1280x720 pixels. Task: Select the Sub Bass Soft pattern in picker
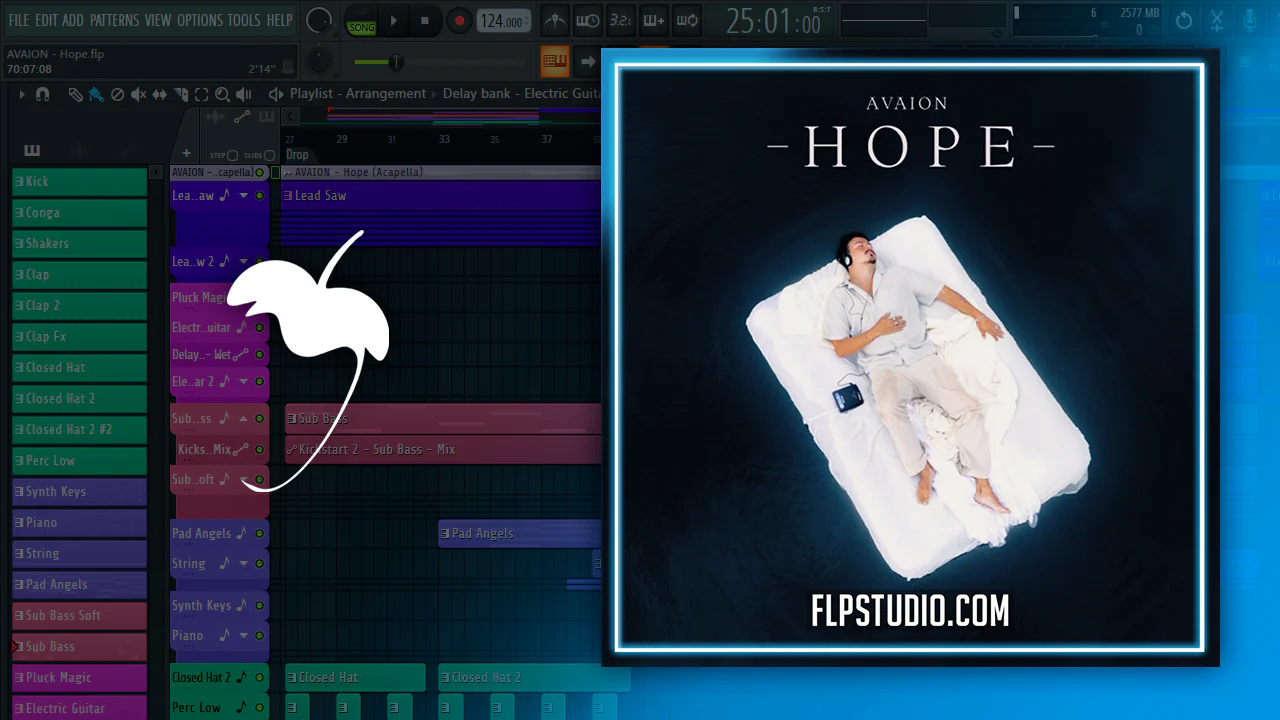coord(79,616)
